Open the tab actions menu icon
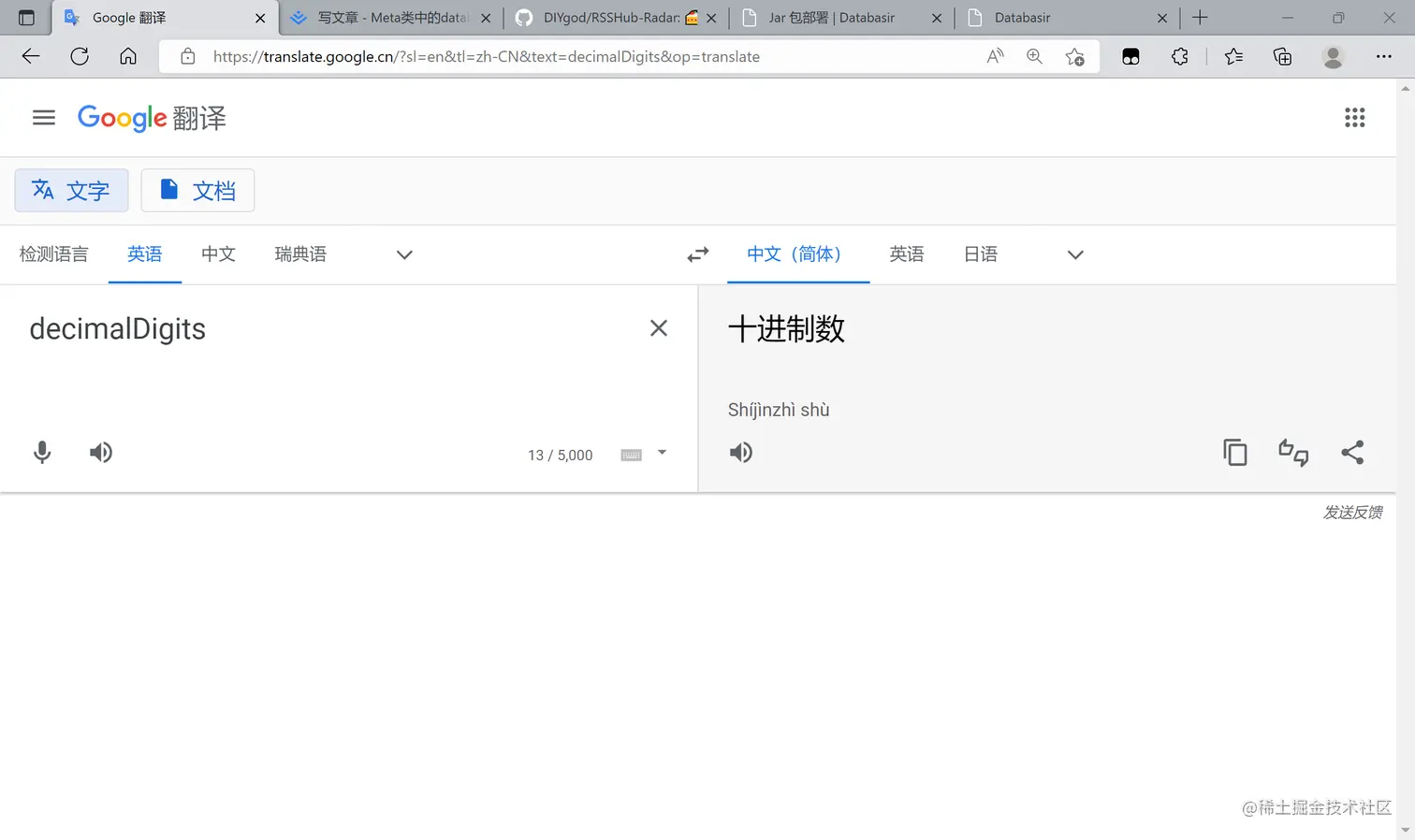Viewport: 1415px width, 840px height. coord(26,18)
